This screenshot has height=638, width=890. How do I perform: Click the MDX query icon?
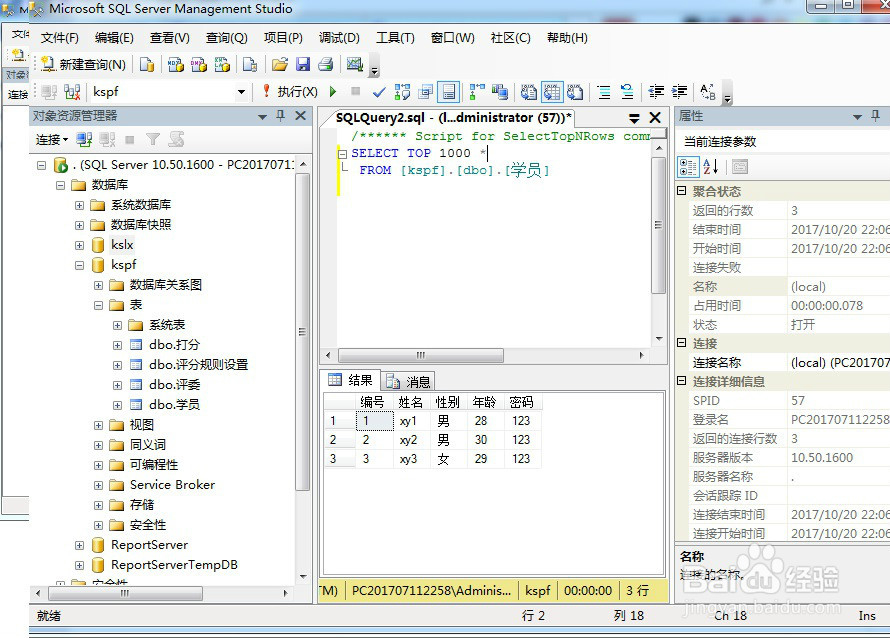click(175, 64)
